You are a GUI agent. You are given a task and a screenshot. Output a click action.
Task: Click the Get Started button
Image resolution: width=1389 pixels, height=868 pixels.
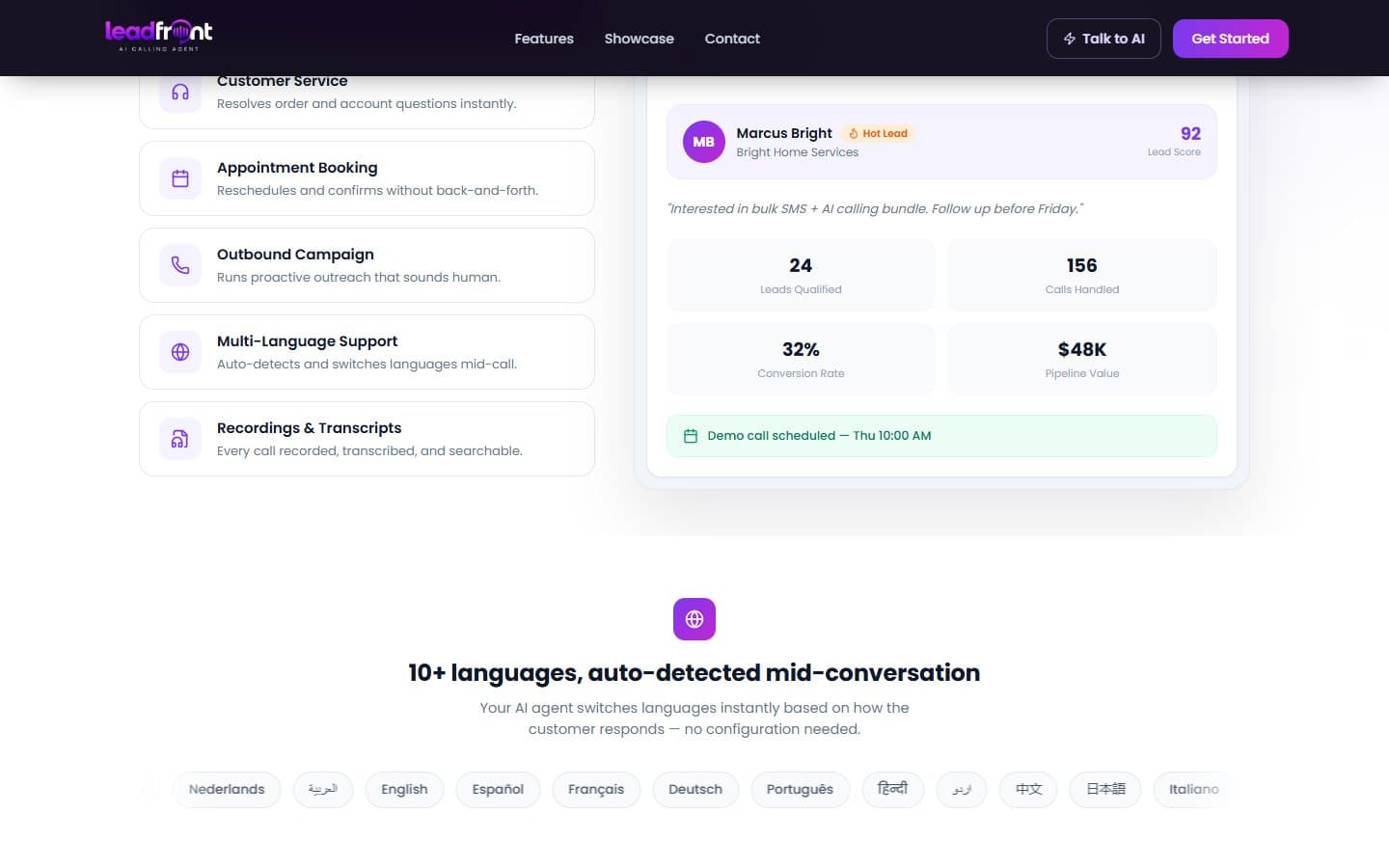click(1231, 39)
